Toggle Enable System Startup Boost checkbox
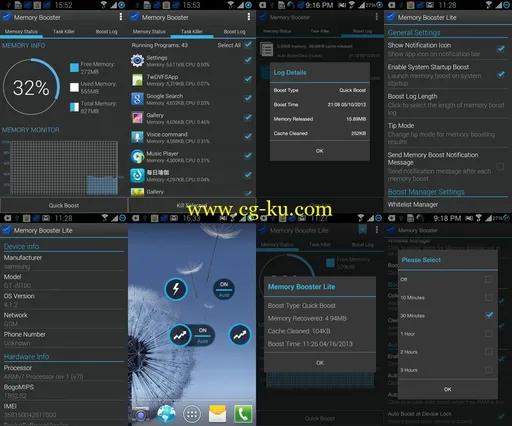 coord(501,74)
